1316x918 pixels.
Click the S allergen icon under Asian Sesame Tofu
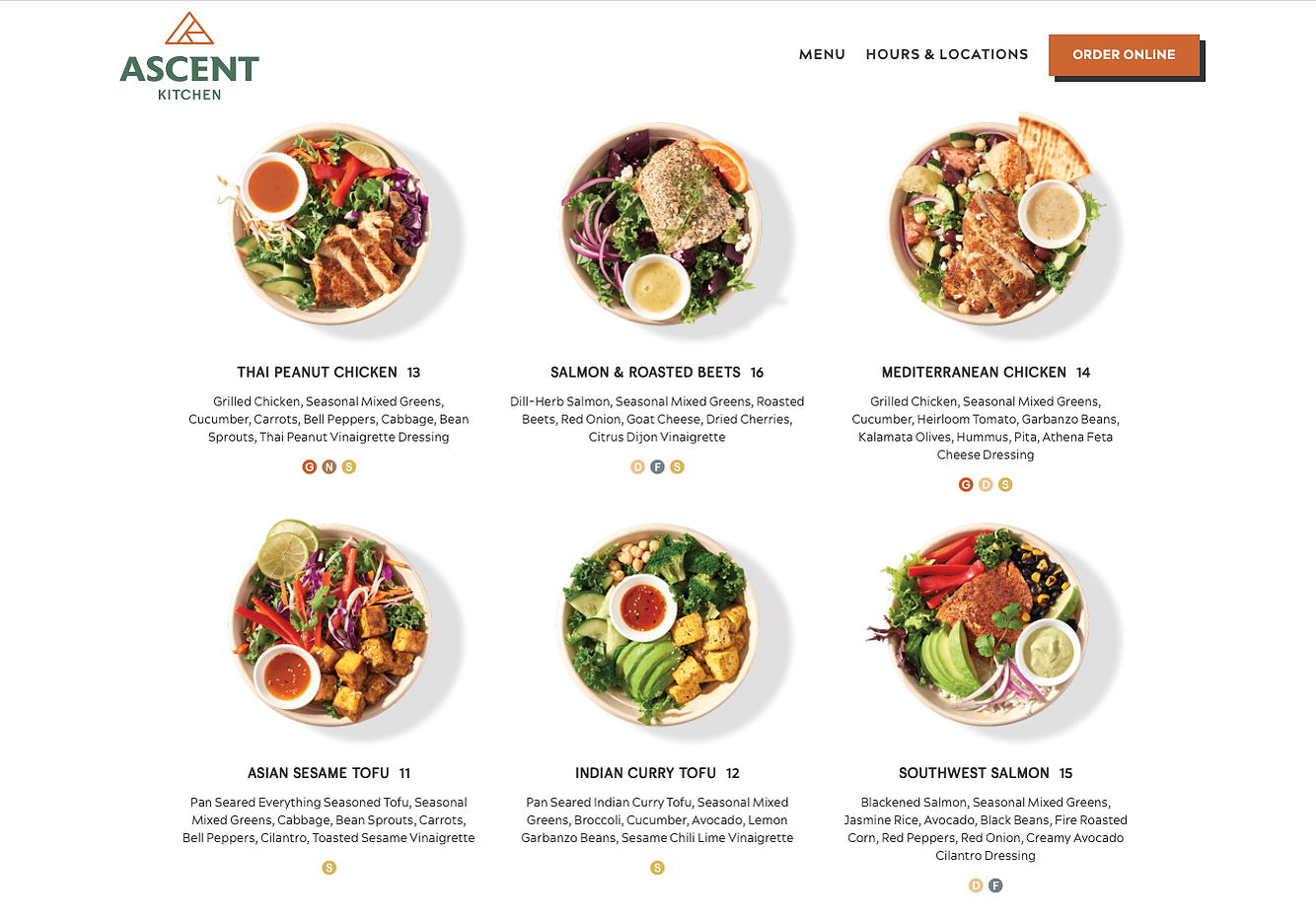click(329, 868)
